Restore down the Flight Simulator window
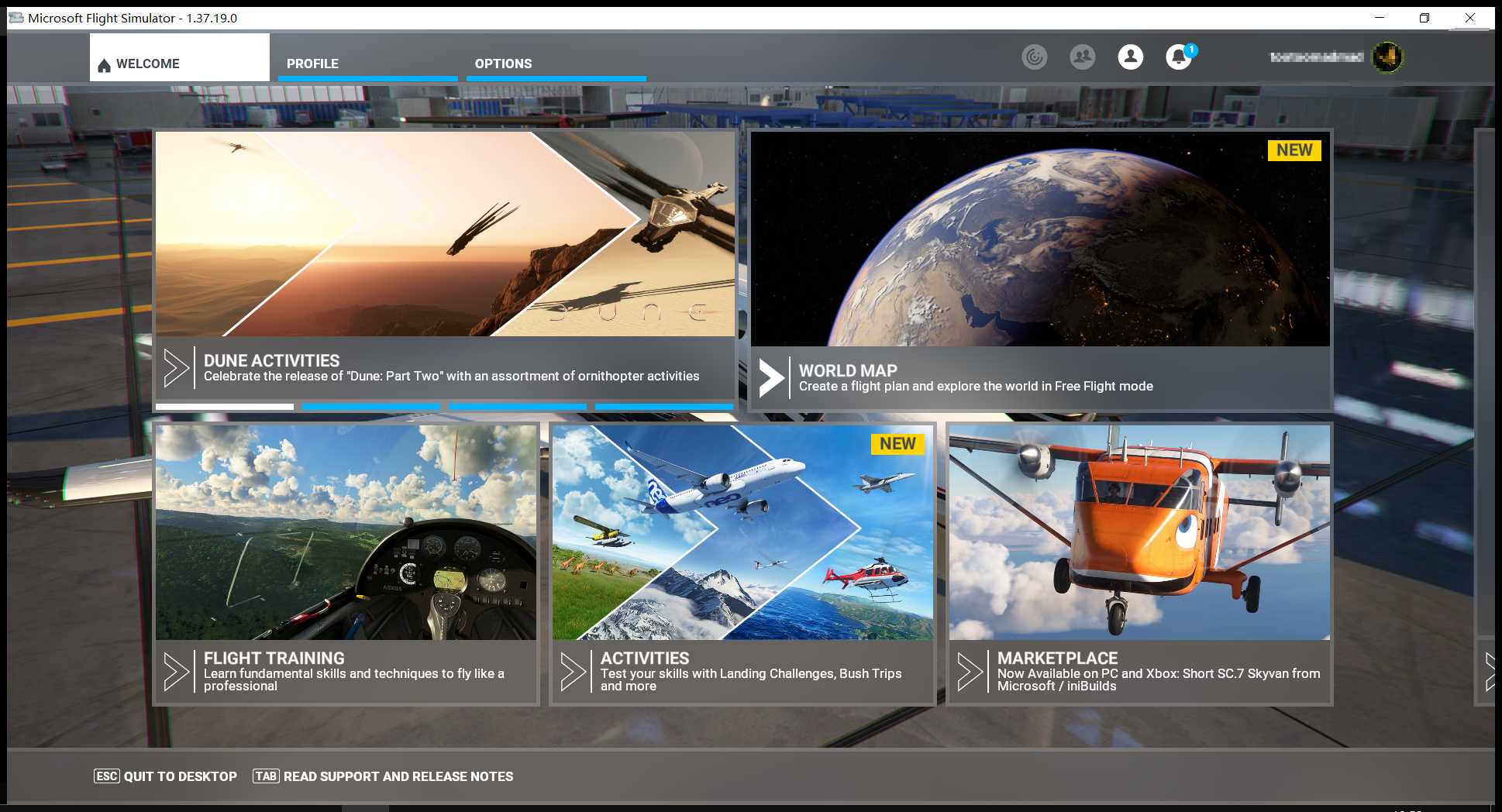This screenshot has height=812, width=1502. click(x=1424, y=18)
